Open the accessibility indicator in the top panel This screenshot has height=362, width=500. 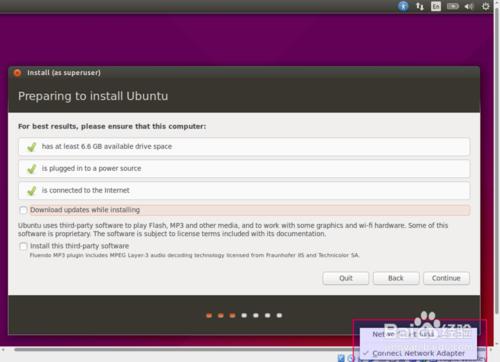click(403, 6)
